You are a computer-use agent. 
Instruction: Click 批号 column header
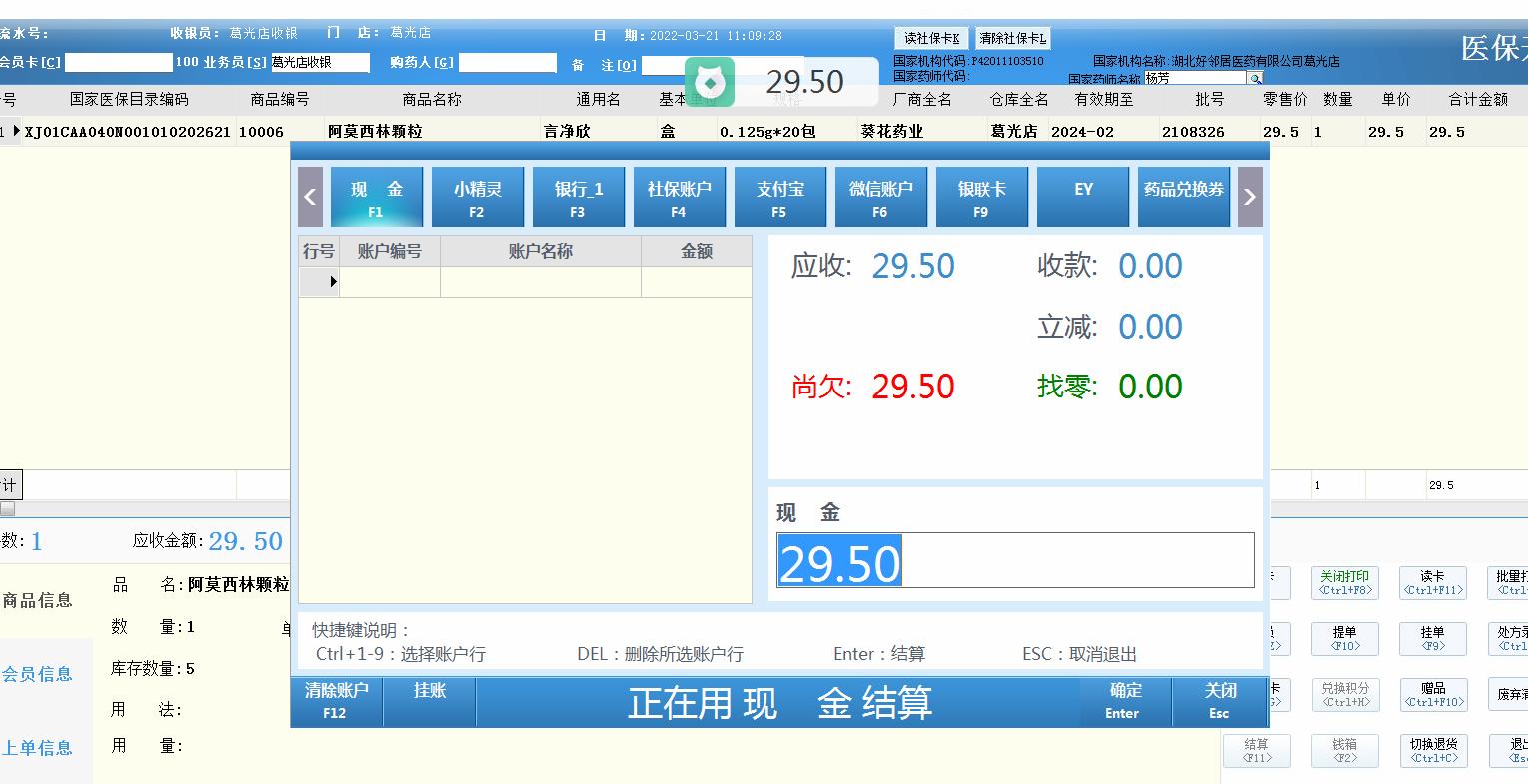pos(1209,100)
